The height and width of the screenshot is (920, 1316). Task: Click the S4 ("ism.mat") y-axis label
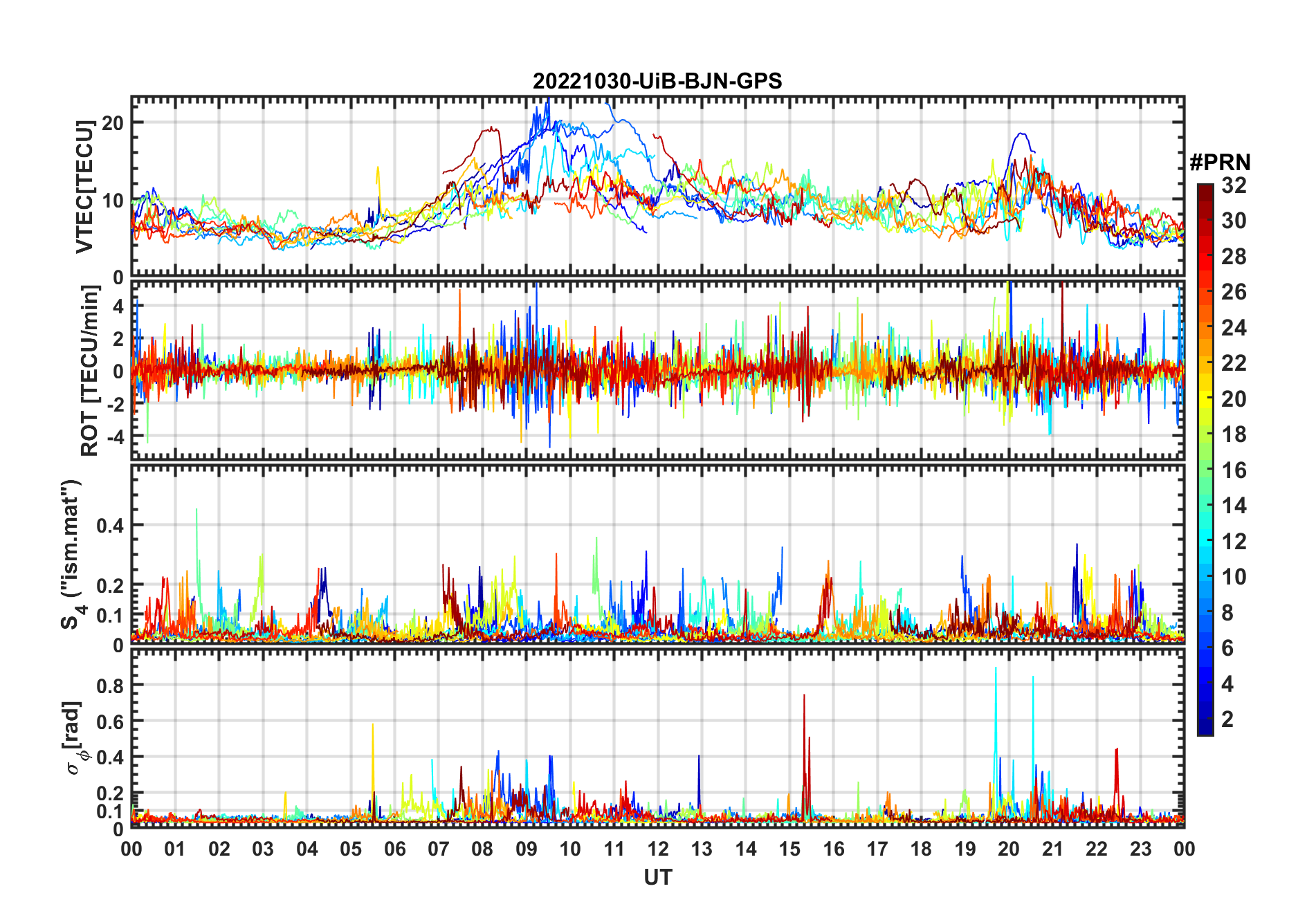(x=72, y=554)
